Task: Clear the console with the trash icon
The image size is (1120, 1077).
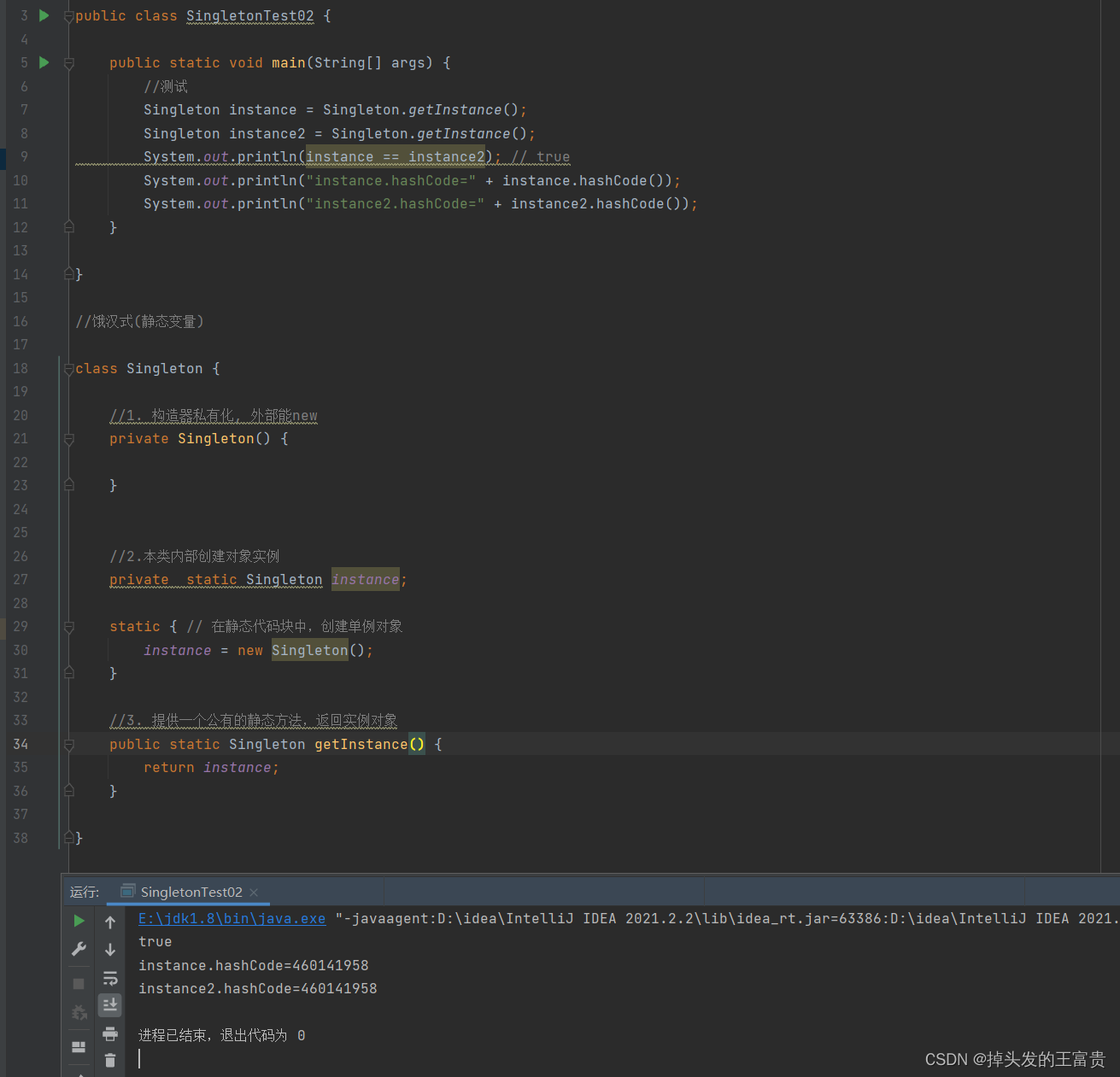Action: pyautogui.click(x=110, y=1061)
